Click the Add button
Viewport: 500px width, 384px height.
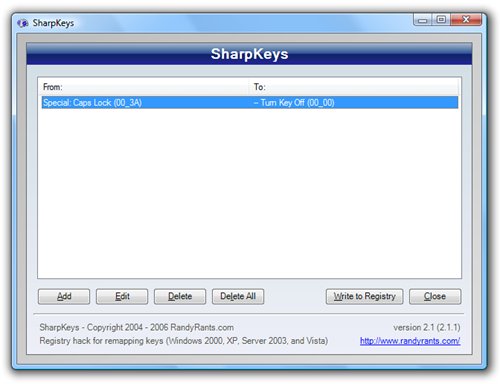[64, 296]
